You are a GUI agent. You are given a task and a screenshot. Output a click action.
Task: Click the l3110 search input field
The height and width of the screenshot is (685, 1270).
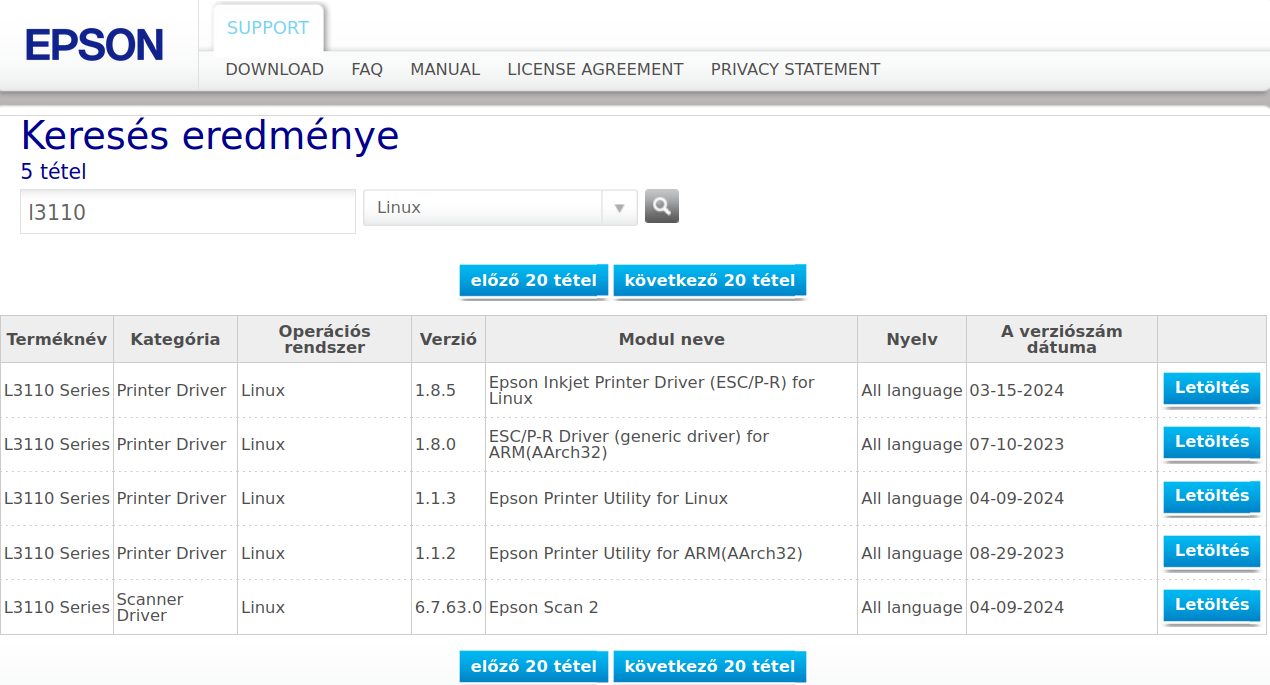pos(188,212)
